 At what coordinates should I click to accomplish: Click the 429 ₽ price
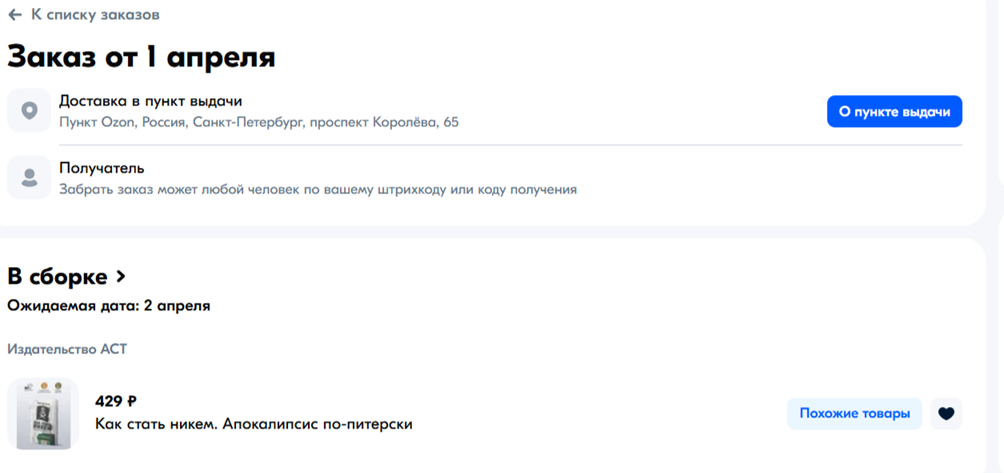(x=116, y=402)
